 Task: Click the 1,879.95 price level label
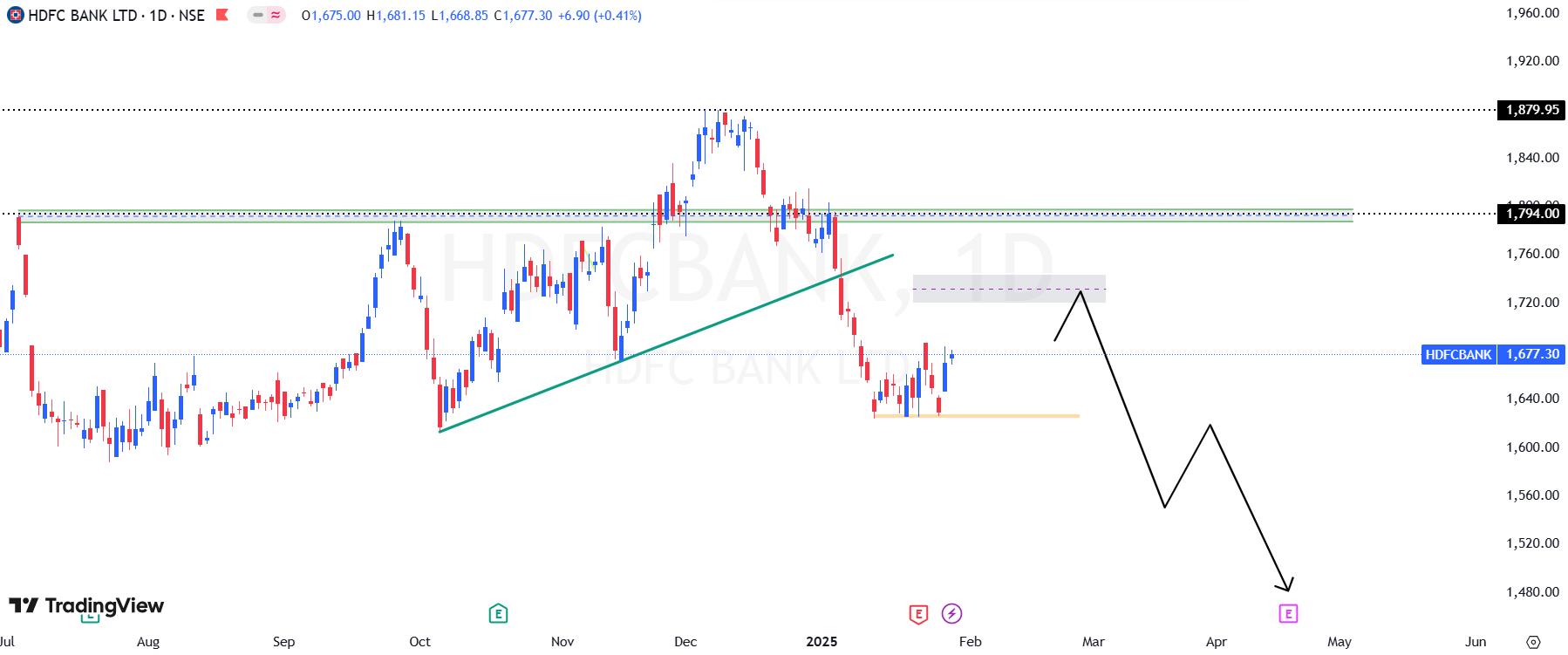click(x=1532, y=110)
